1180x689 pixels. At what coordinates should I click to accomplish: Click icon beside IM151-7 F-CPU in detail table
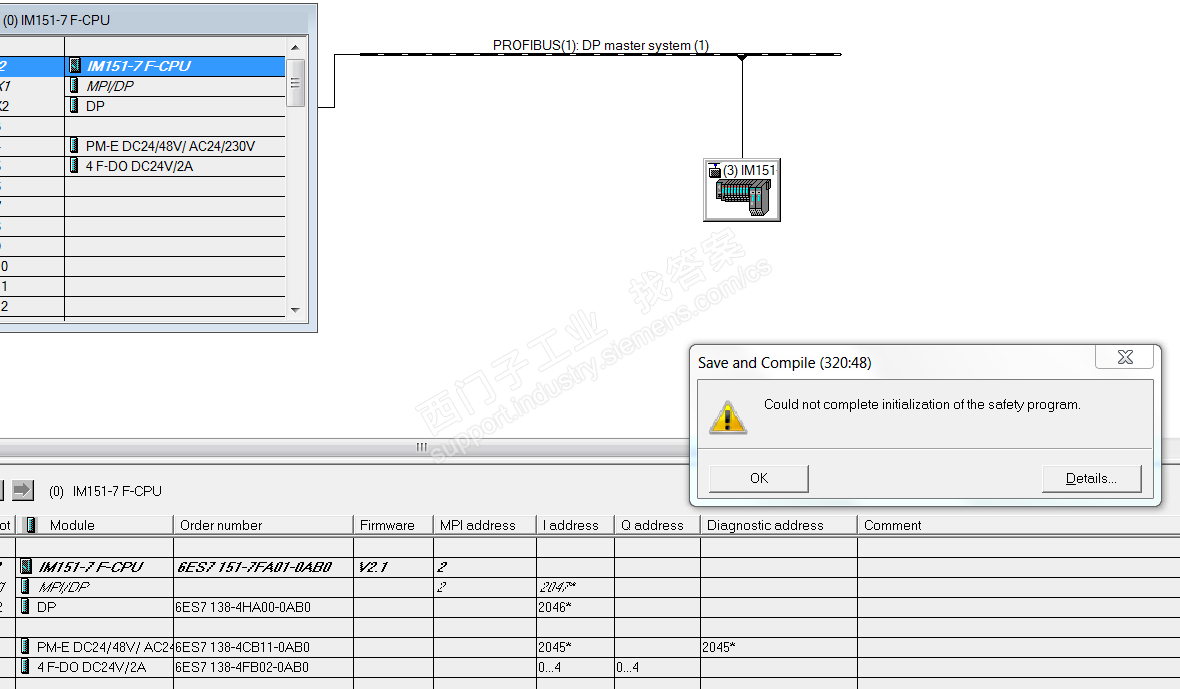tap(26, 566)
